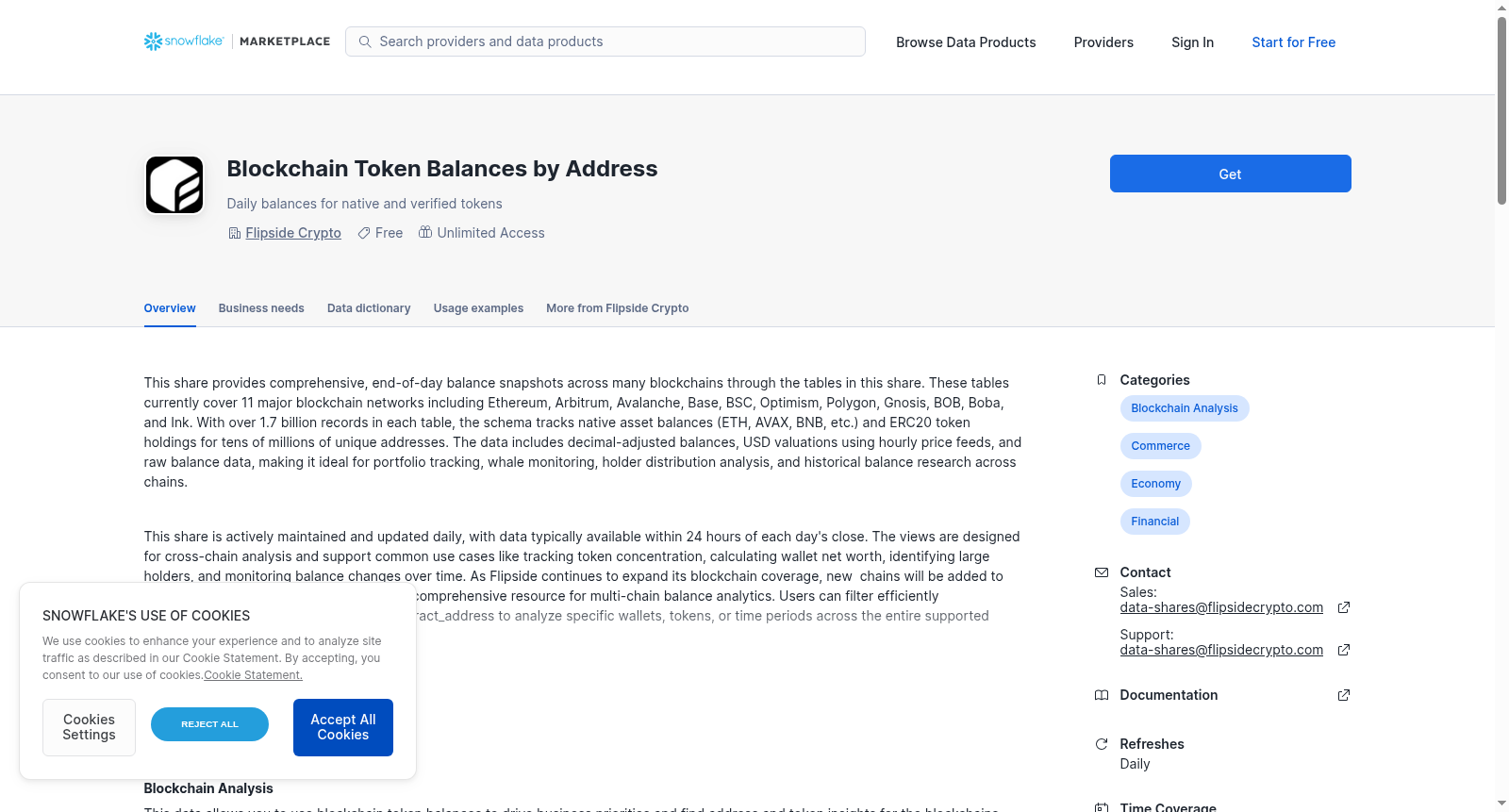Click the page vertical scrollbar thumb
The image size is (1509, 812).
[x=1501, y=109]
